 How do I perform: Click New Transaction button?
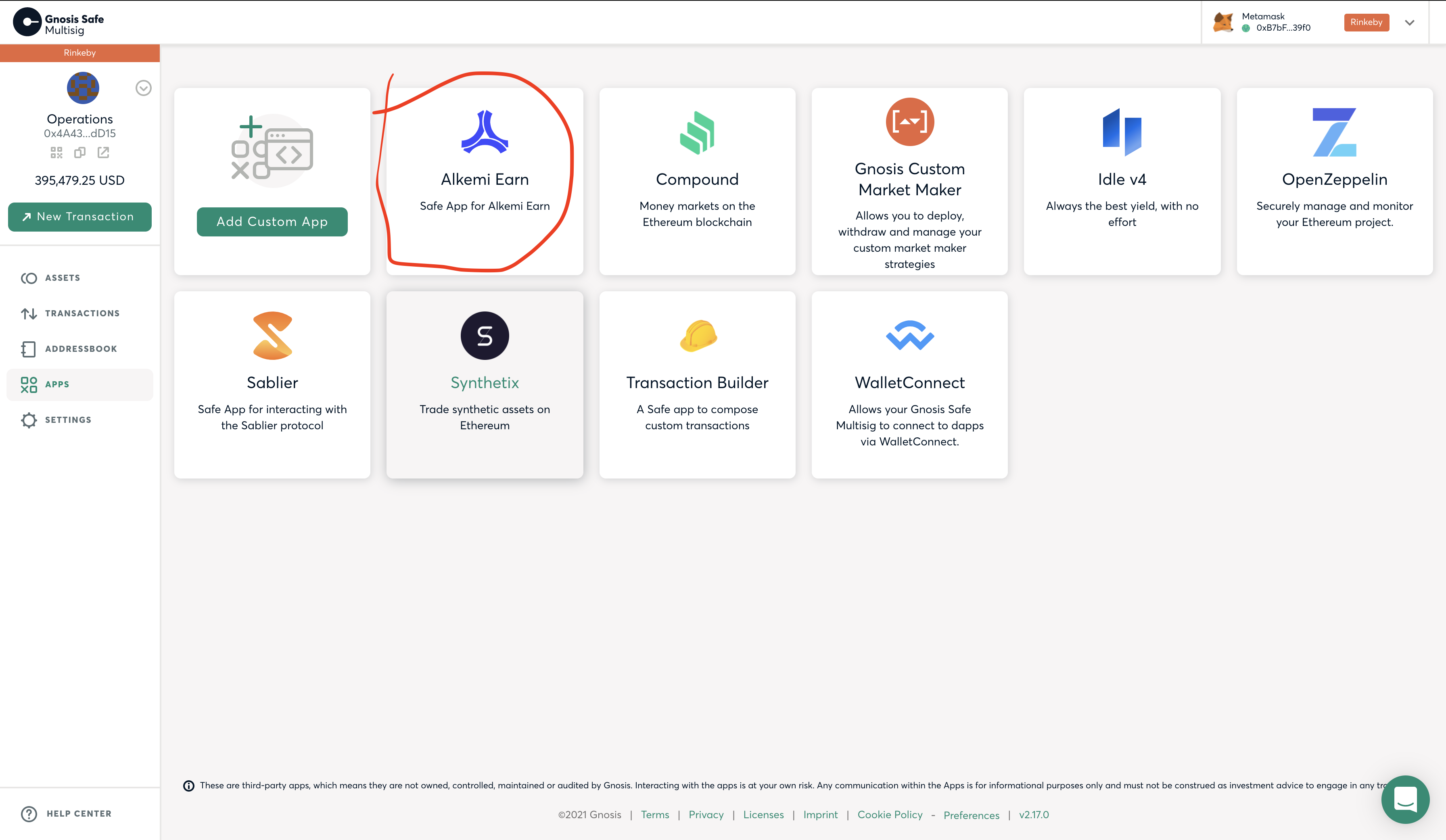click(x=80, y=216)
